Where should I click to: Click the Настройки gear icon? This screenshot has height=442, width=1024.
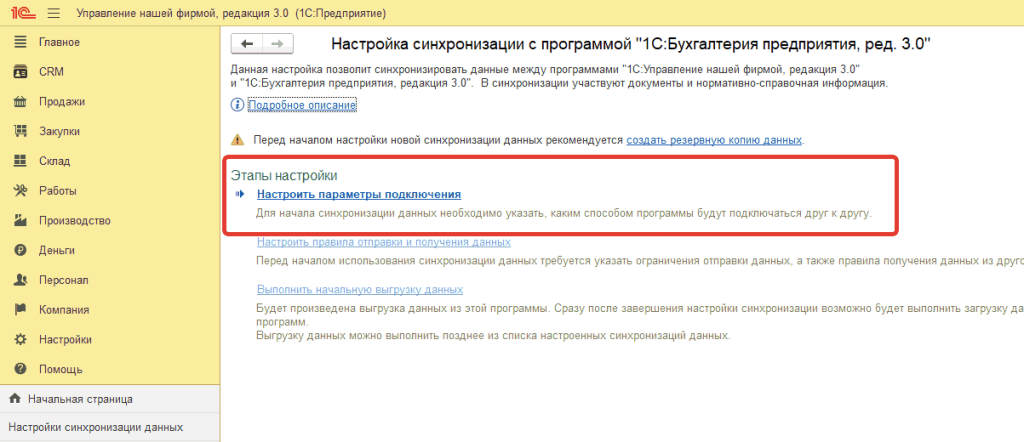coord(20,339)
